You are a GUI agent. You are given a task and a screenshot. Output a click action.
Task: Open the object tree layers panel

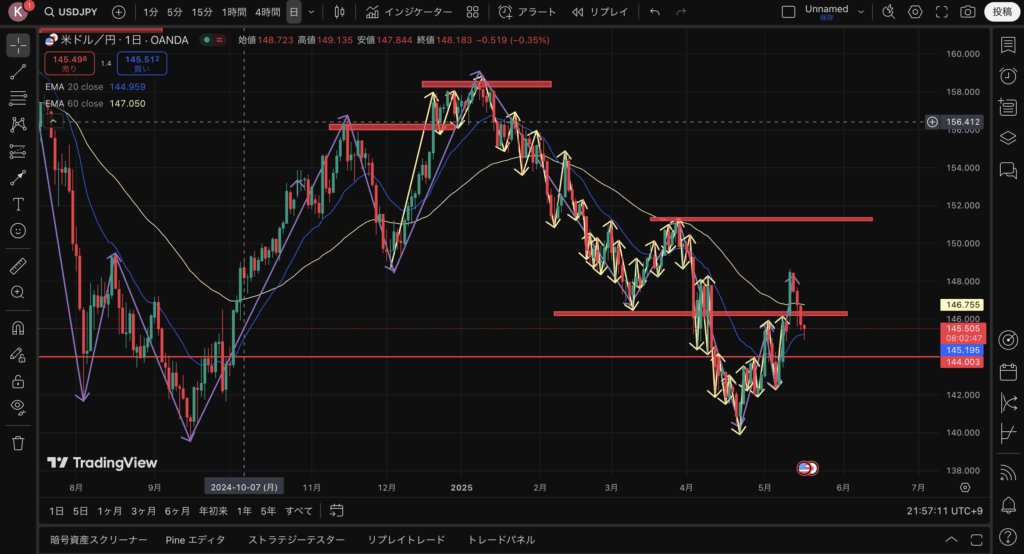click(1008, 138)
